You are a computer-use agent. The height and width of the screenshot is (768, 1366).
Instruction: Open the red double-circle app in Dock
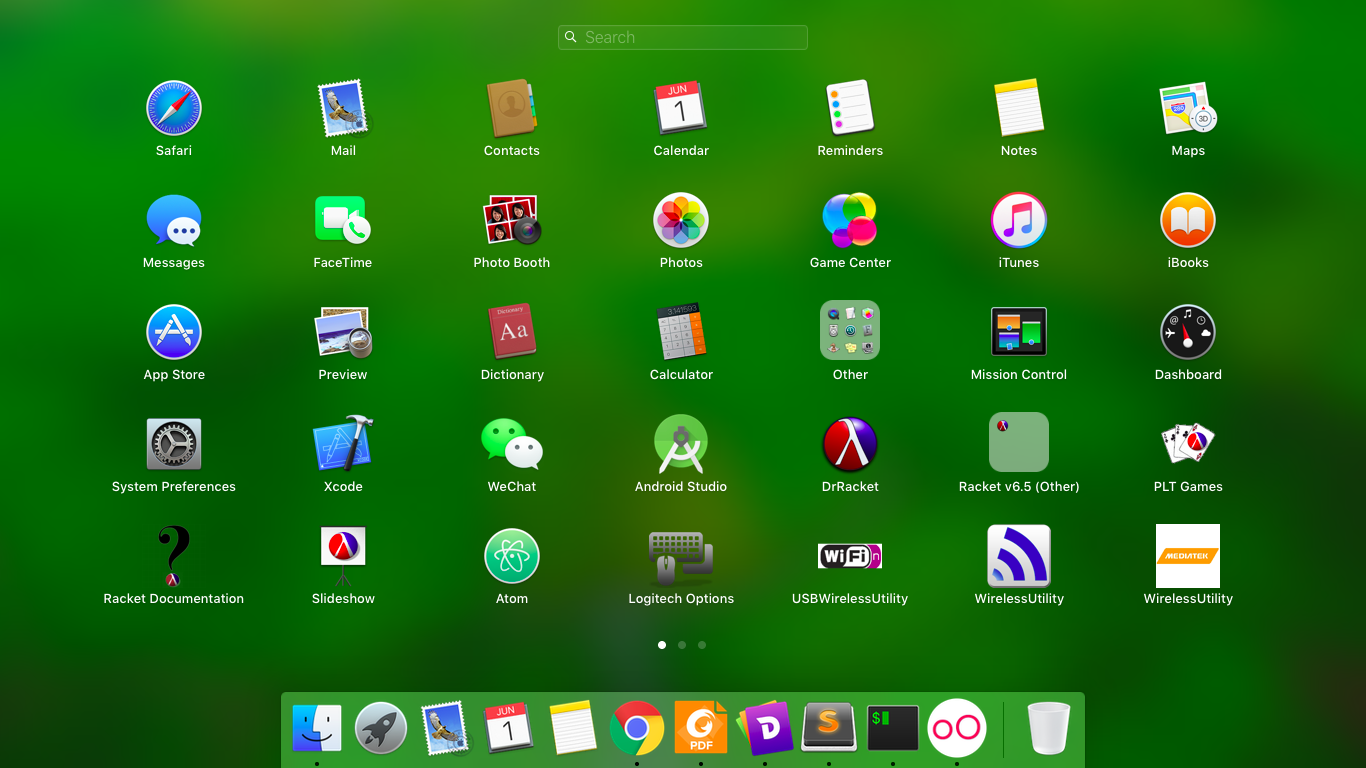(957, 728)
